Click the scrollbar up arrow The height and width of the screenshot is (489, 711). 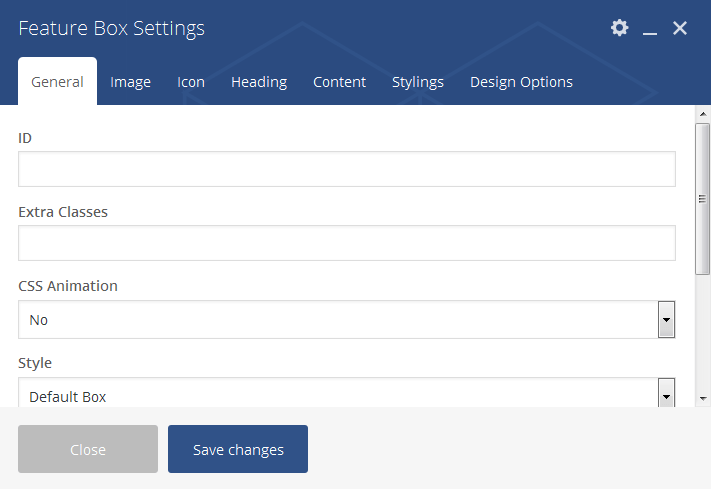tap(703, 114)
